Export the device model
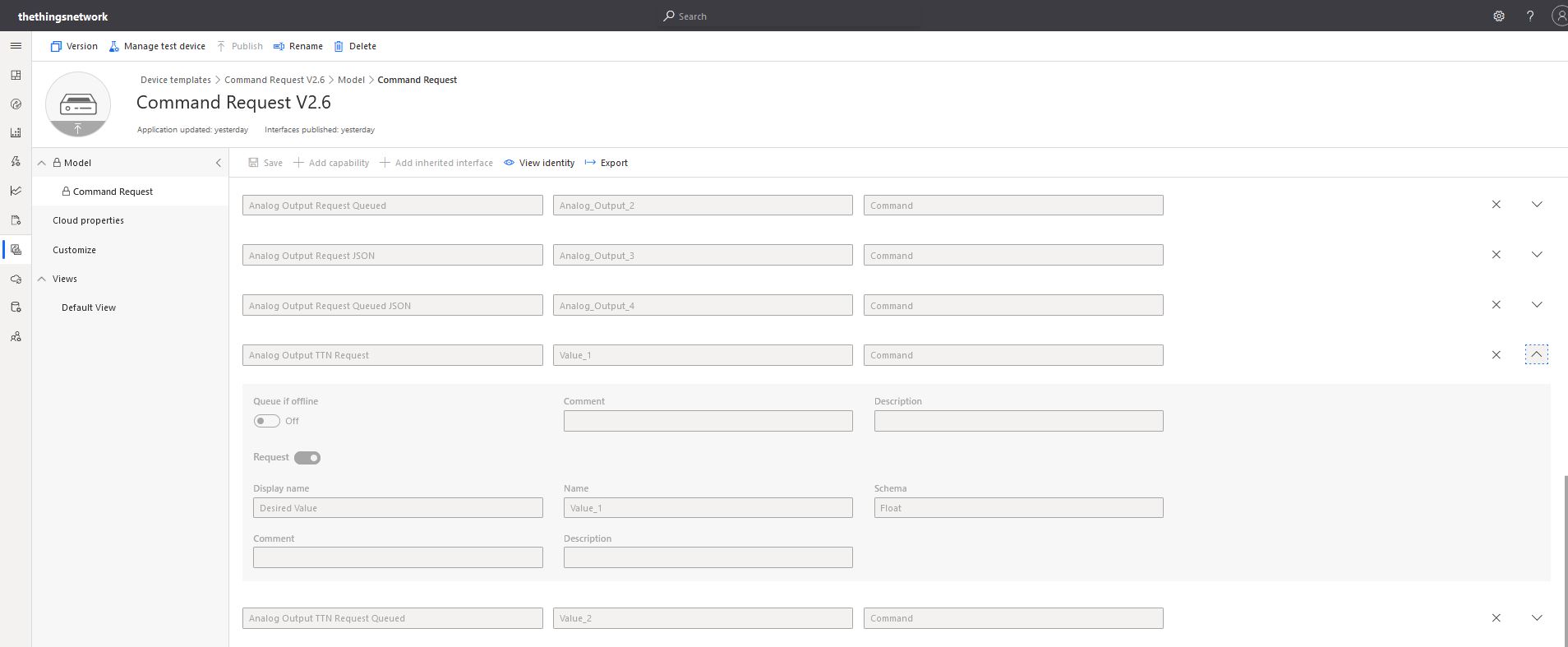Image resolution: width=1568 pixels, height=647 pixels. coord(606,163)
